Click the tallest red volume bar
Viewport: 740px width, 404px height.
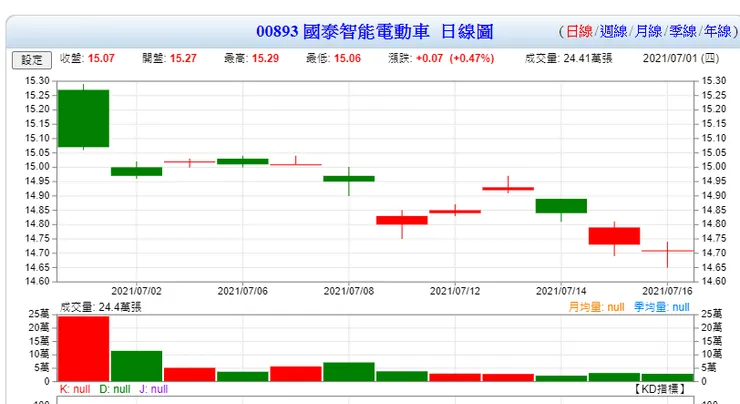pos(84,349)
